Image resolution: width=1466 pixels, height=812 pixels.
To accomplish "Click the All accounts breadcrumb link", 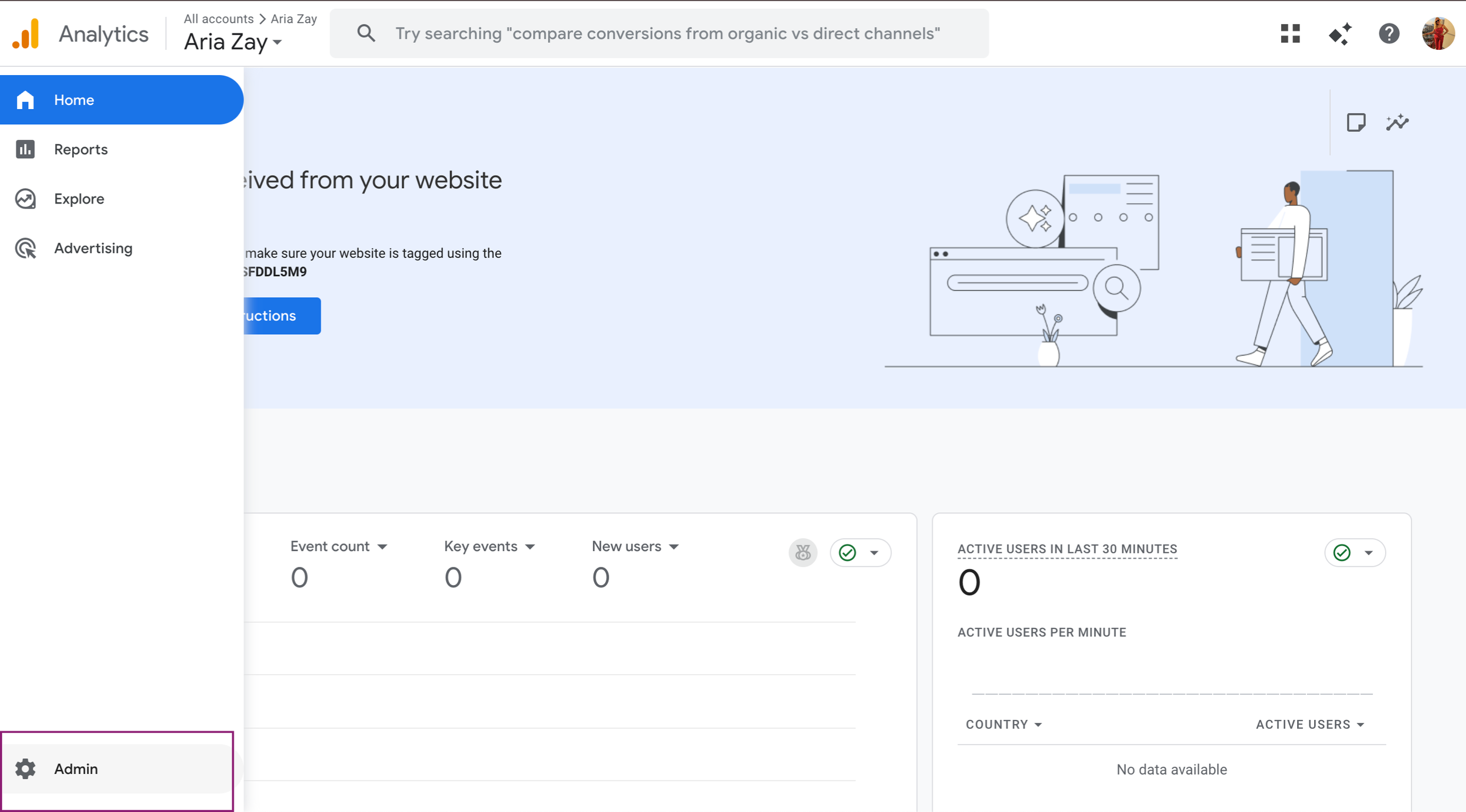I will [x=218, y=19].
